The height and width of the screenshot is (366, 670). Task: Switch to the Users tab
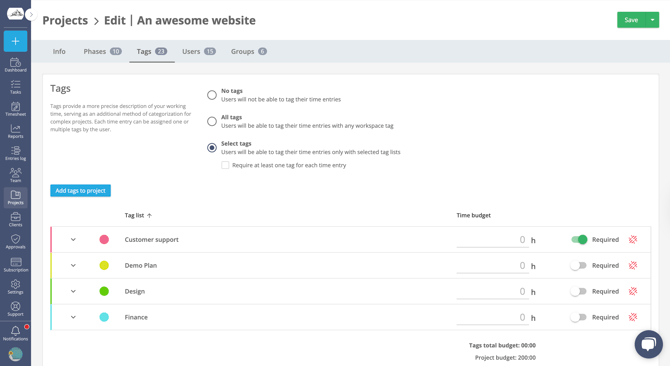click(199, 52)
